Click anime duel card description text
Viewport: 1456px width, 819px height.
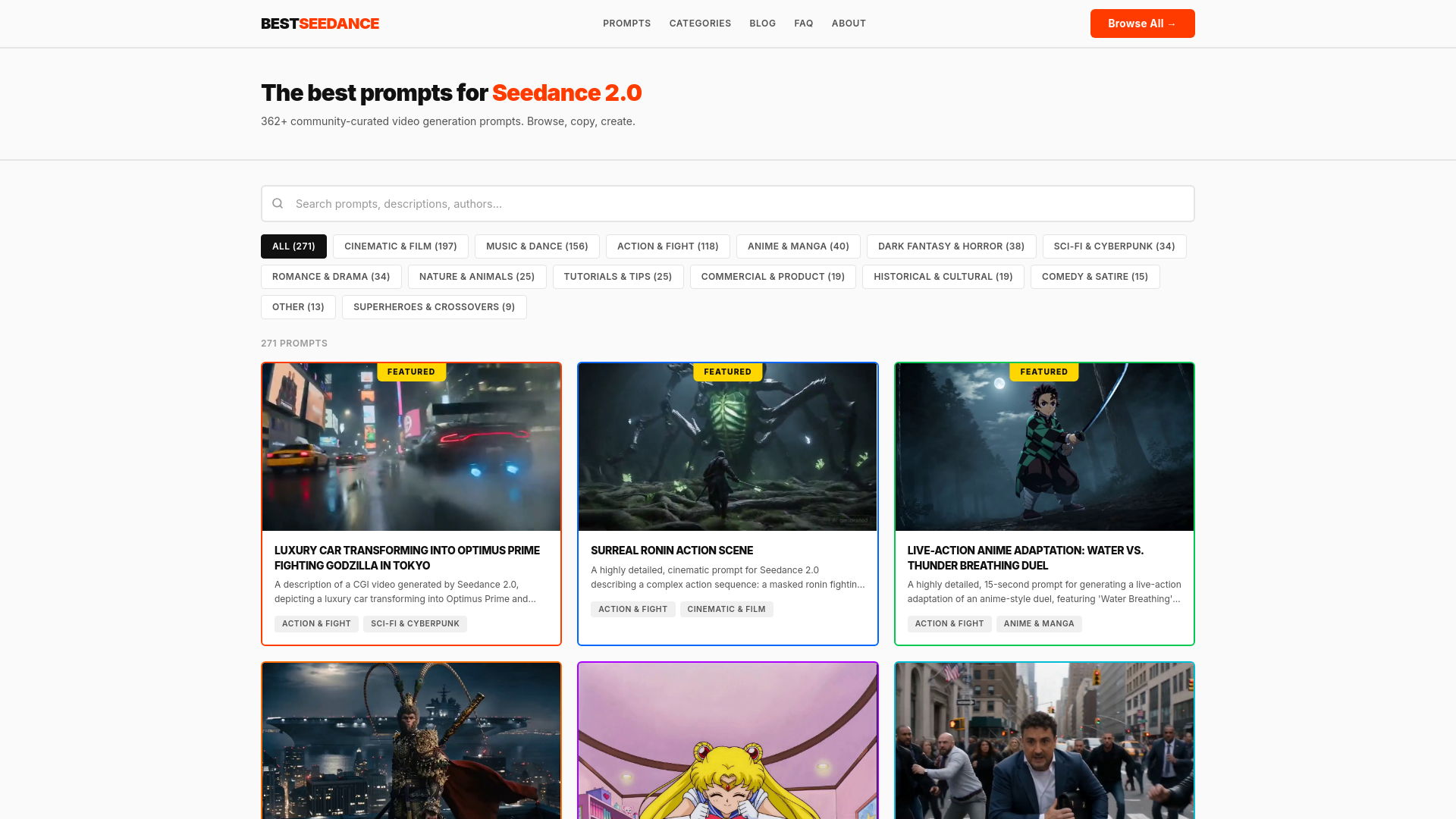[x=1044, y=591]
